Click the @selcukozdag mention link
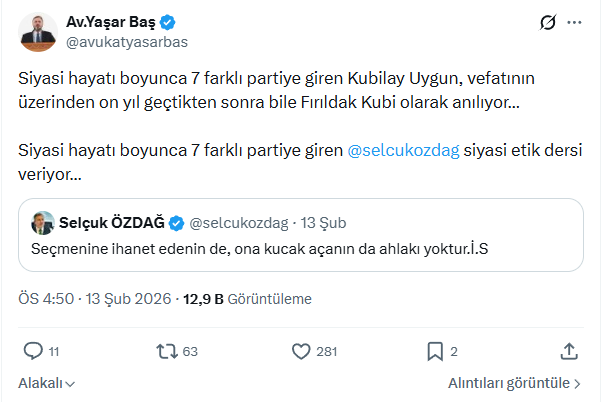 (402, 150)
